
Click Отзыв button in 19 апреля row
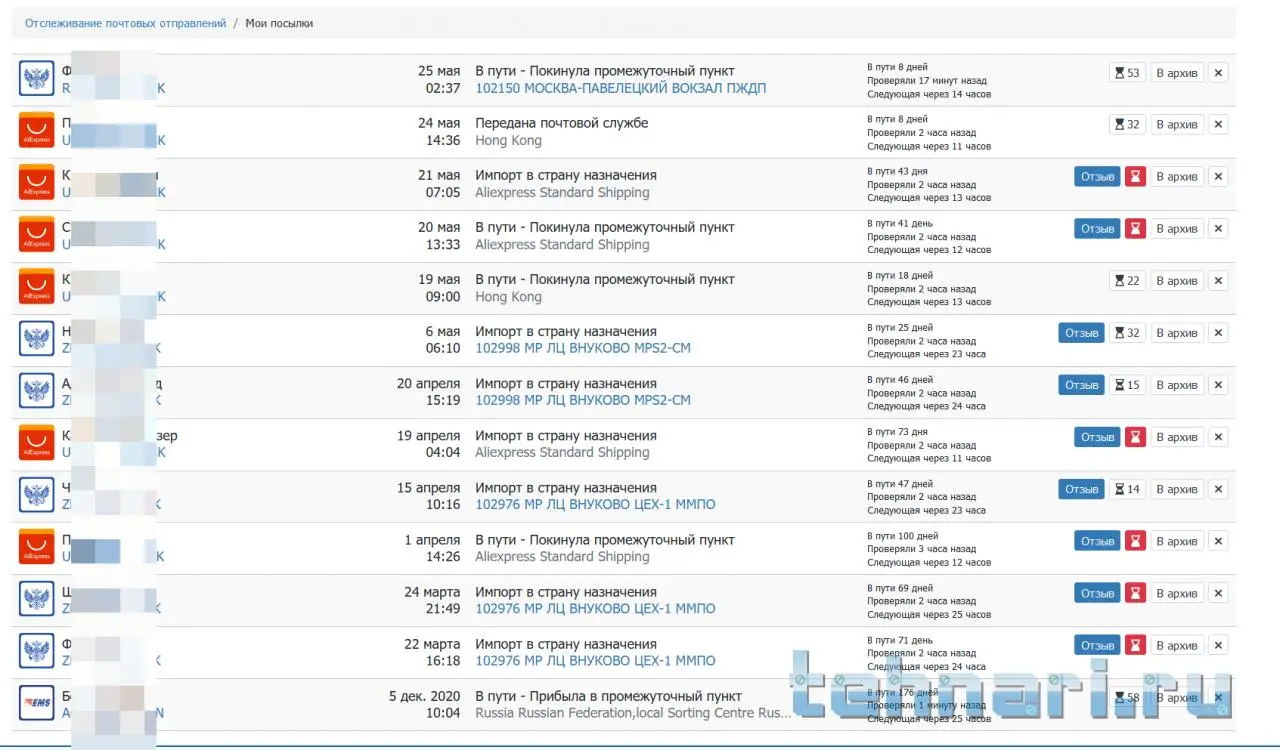1097,437
